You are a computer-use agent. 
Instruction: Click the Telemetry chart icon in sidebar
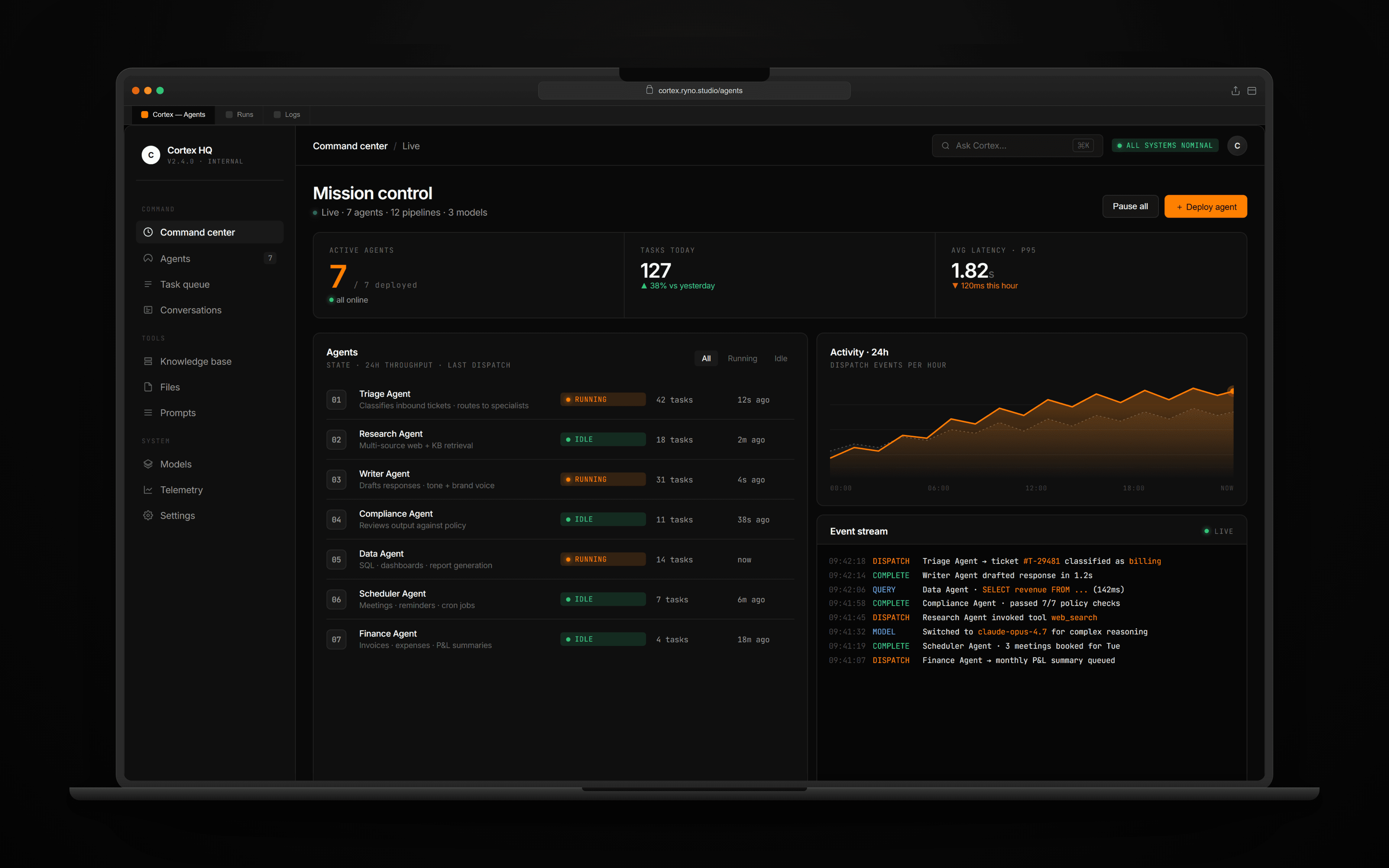pyautogui.click(x=148, y=490)
